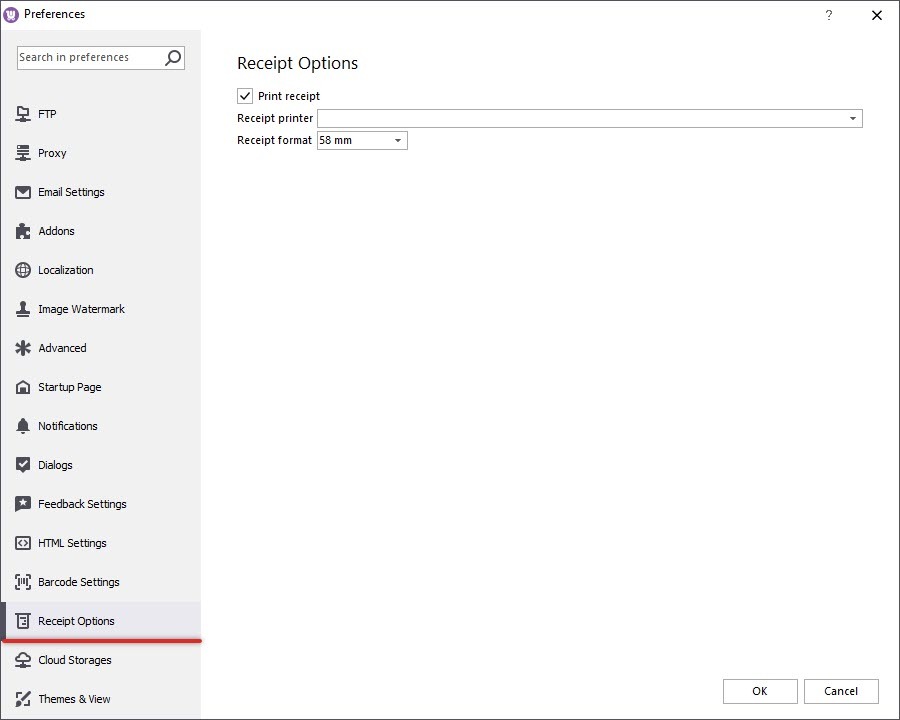Click the Feedback Settings star icon
Viewport: 900px width, 720px height.
pyautogui.click(x=23, y=504)
